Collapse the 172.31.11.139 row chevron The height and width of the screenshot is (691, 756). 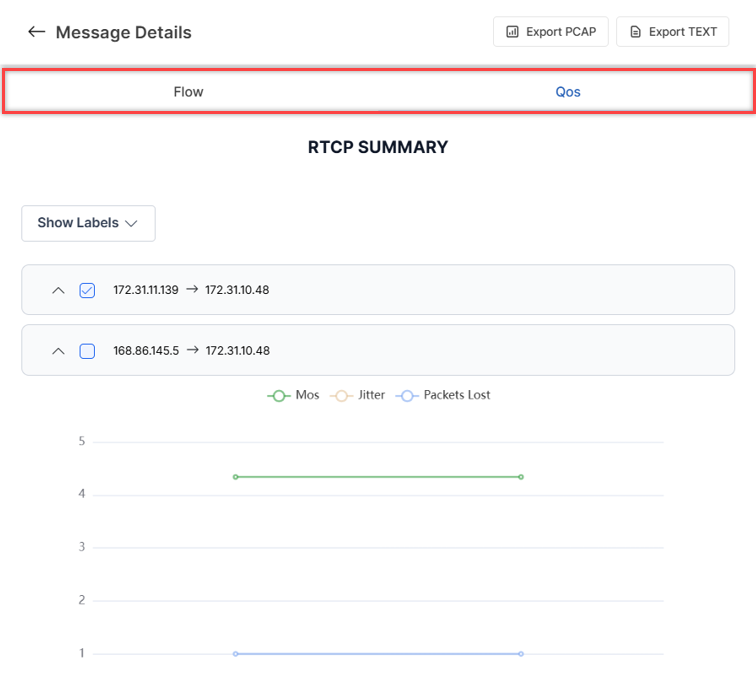(x=58, y=290)
